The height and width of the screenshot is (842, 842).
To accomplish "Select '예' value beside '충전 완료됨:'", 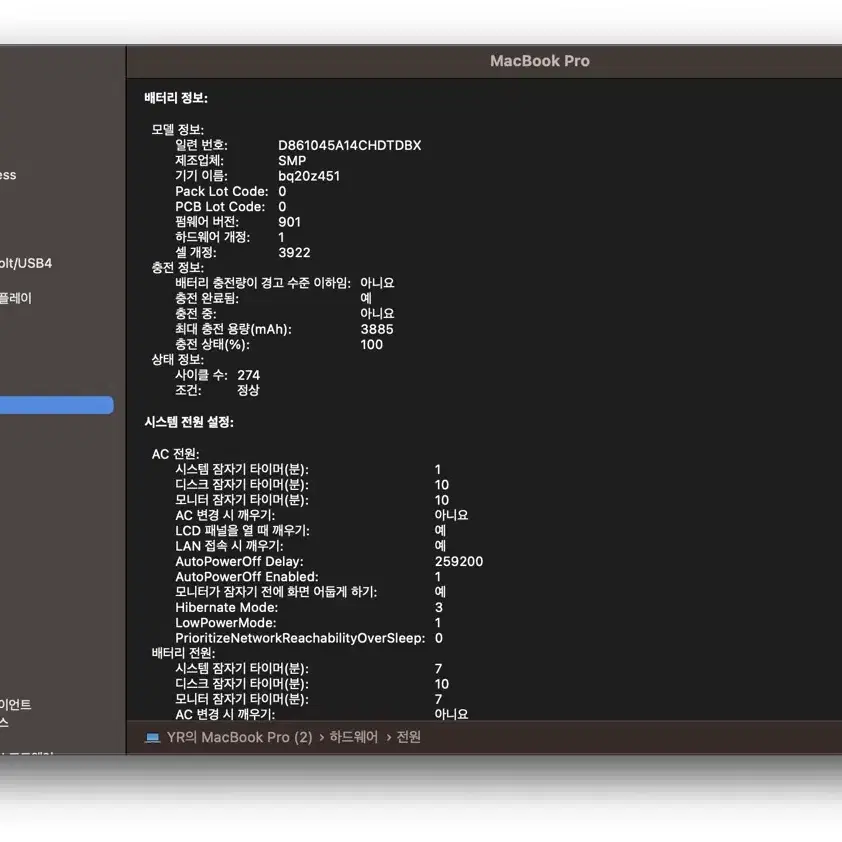I will point(366,298).
